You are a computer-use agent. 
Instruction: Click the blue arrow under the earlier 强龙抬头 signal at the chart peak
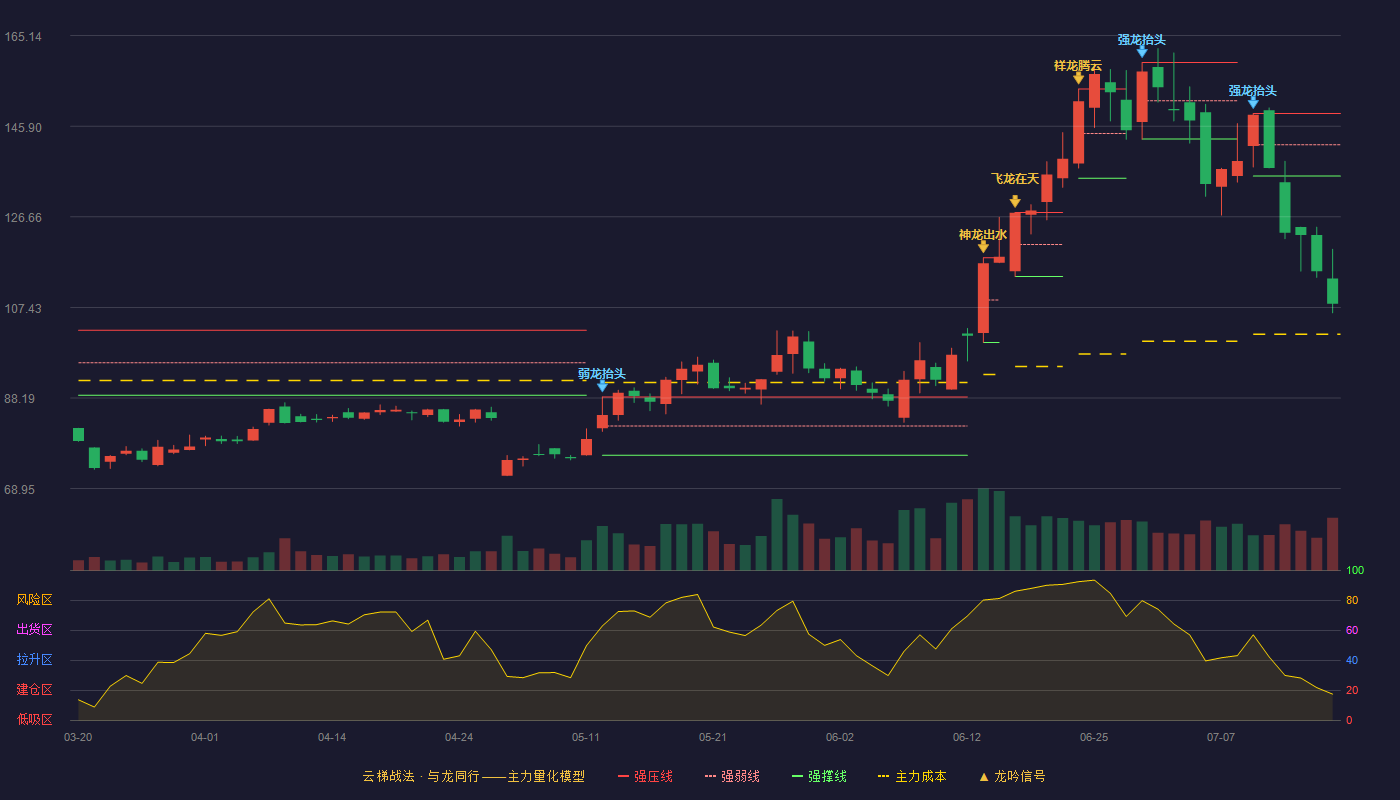1142,51
